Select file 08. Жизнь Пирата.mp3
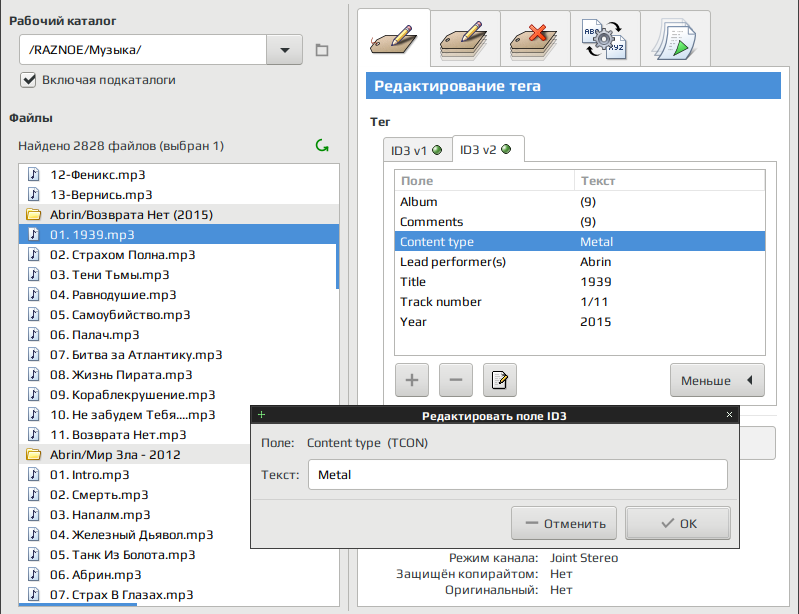Screen dimensions: 799x614 tap(178, 375)
